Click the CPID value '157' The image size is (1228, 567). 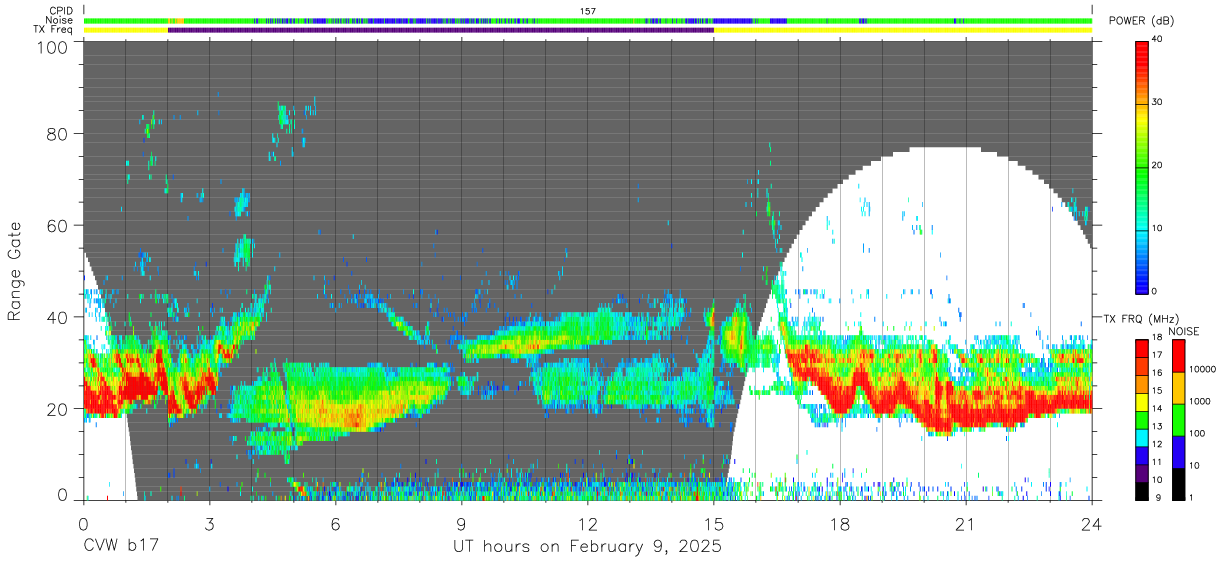click(x=588, y=10)
